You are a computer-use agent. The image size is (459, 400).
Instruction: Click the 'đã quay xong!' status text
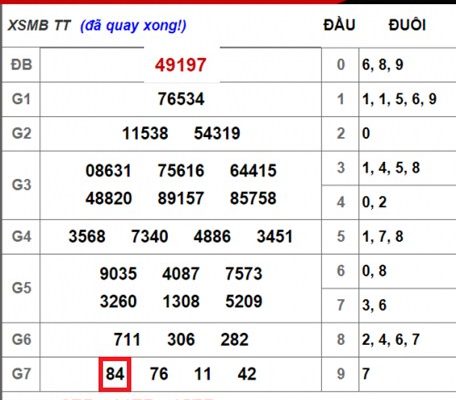coord(133,26)
